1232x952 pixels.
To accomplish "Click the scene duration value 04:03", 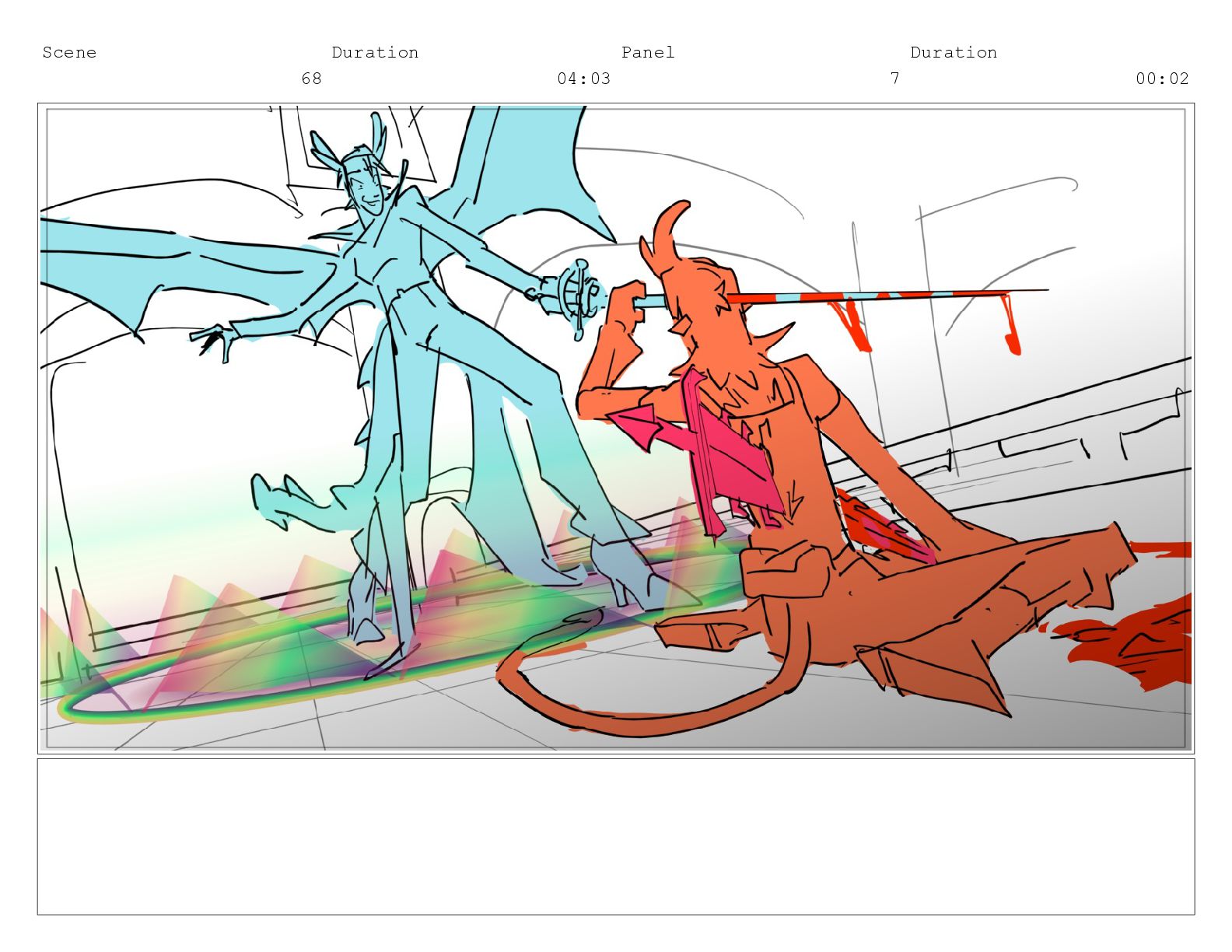I will pyautogui.click(x=583, y=79).
